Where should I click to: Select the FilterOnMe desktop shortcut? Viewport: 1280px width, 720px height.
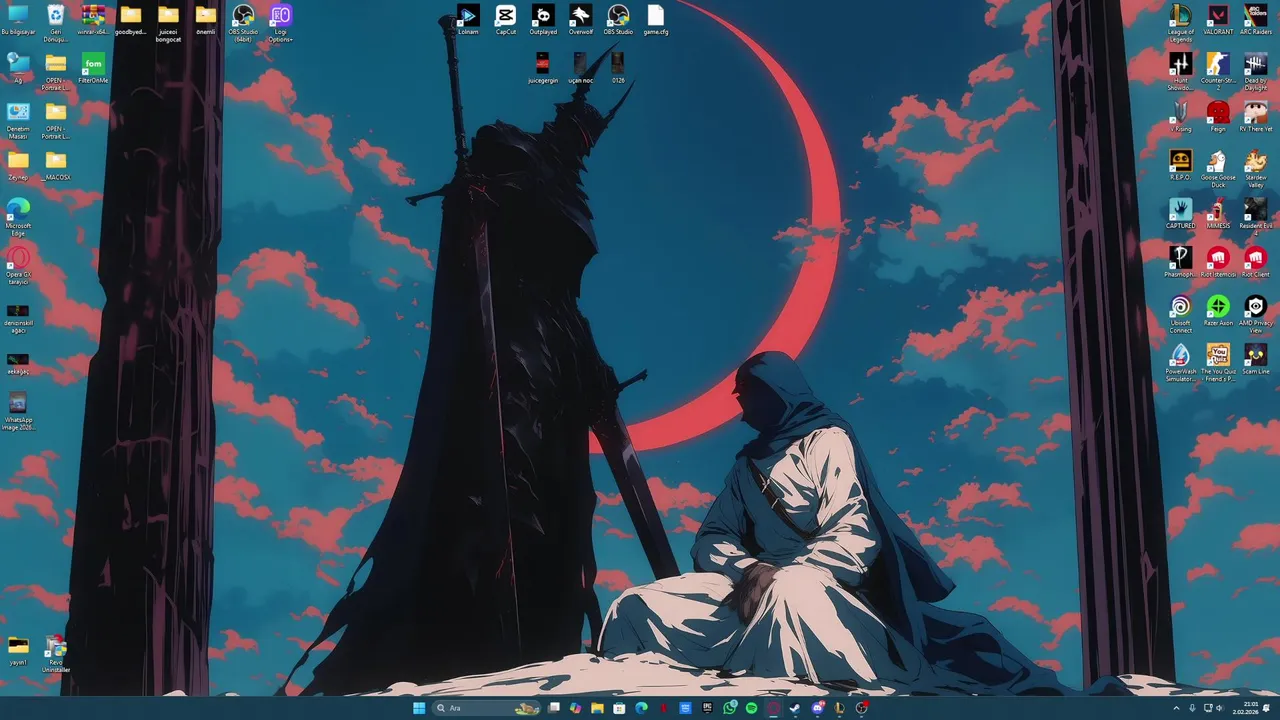point(93,68)
